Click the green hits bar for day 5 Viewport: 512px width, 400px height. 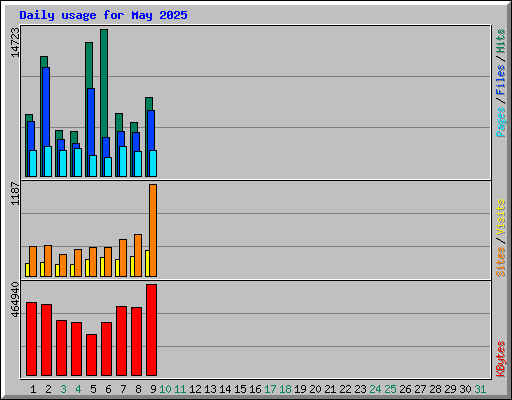click(89, 65)
